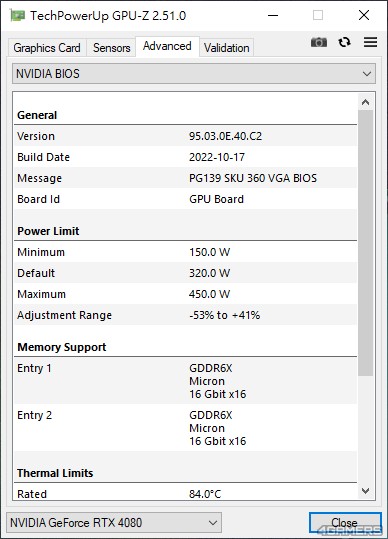
Task: Click the Memory Support section heading
Action: click(x=62, y=347)
